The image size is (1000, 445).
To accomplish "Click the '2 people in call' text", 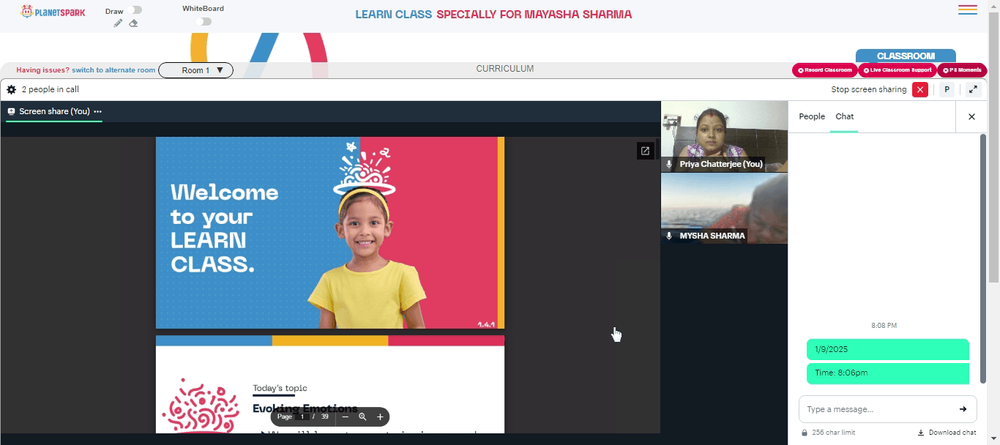I will click(50, 90).
